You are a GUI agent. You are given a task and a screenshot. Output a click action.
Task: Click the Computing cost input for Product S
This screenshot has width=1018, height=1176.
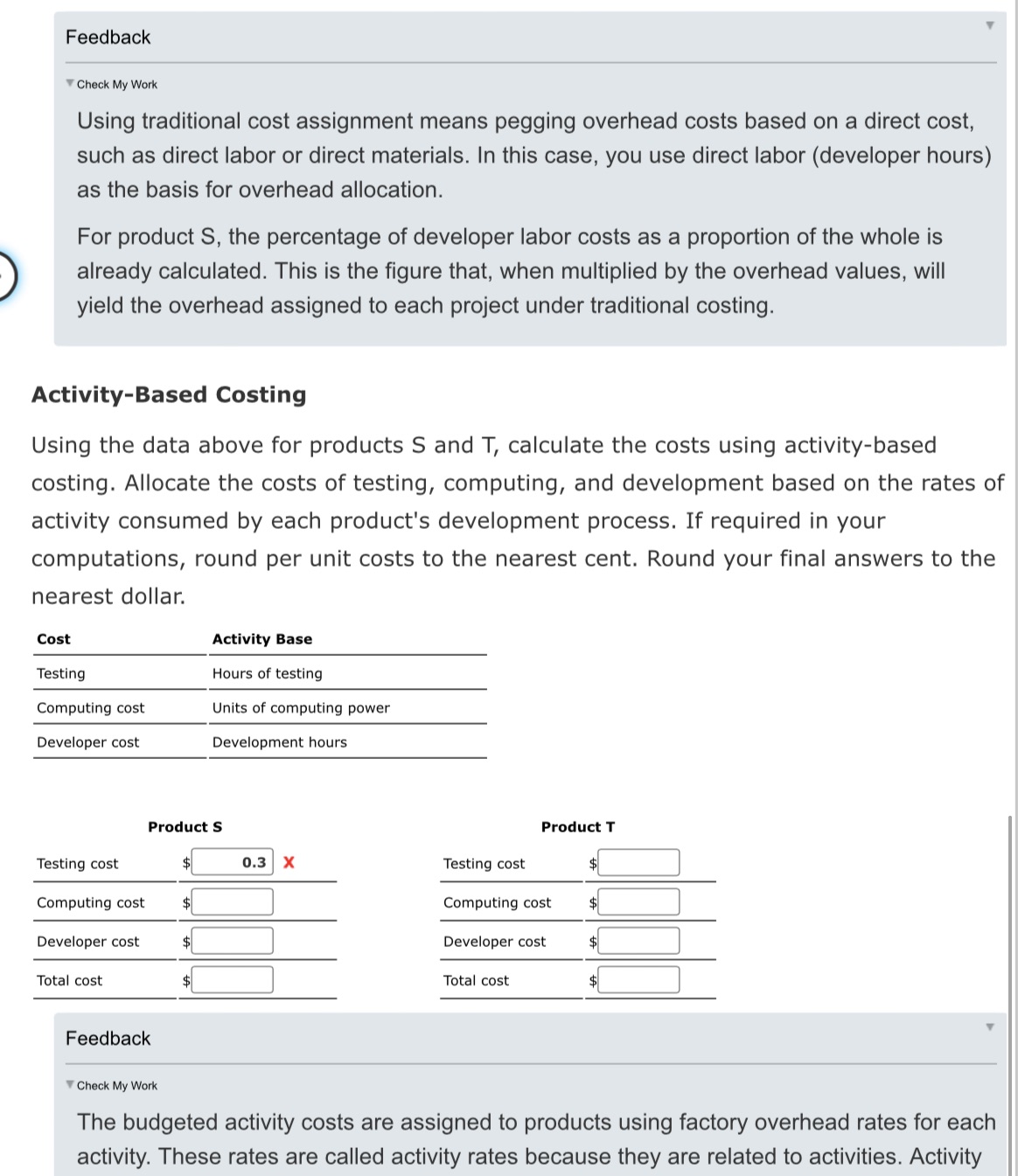[x=232, y=901]
